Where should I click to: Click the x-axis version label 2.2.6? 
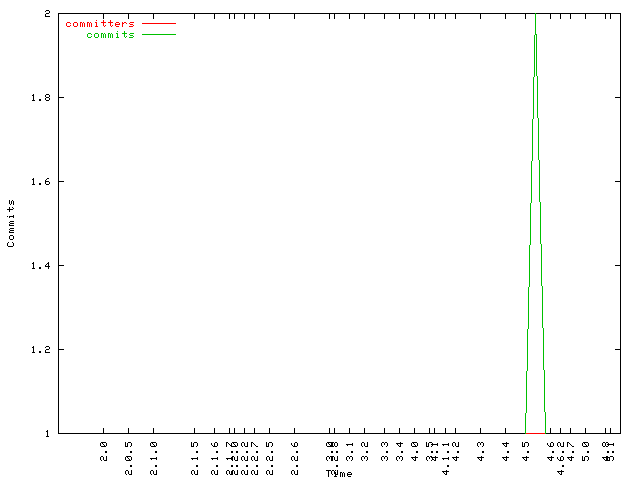point(294,453)
